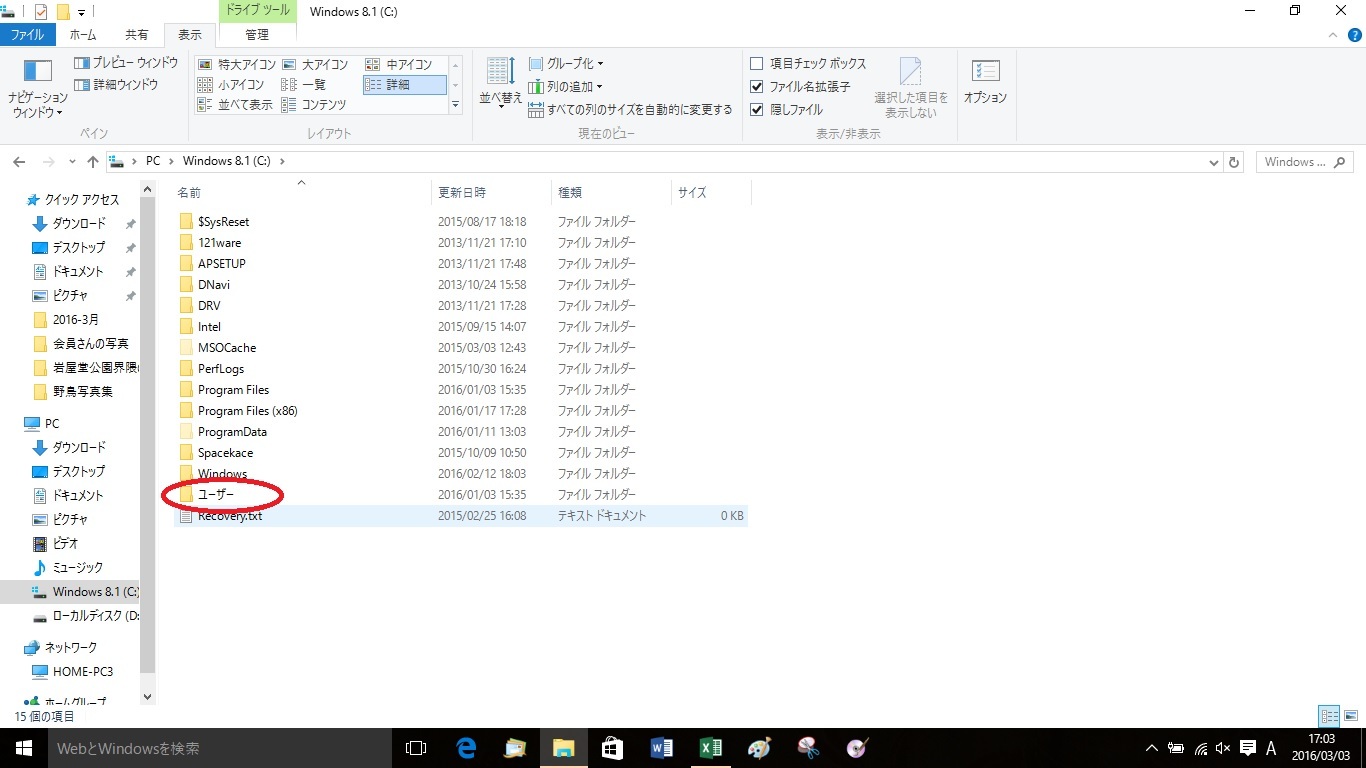The width and height of the screenshot is (1366, 768).
Task: Open the quick access toolbar customize dropdown
Action: pos(82,12)
